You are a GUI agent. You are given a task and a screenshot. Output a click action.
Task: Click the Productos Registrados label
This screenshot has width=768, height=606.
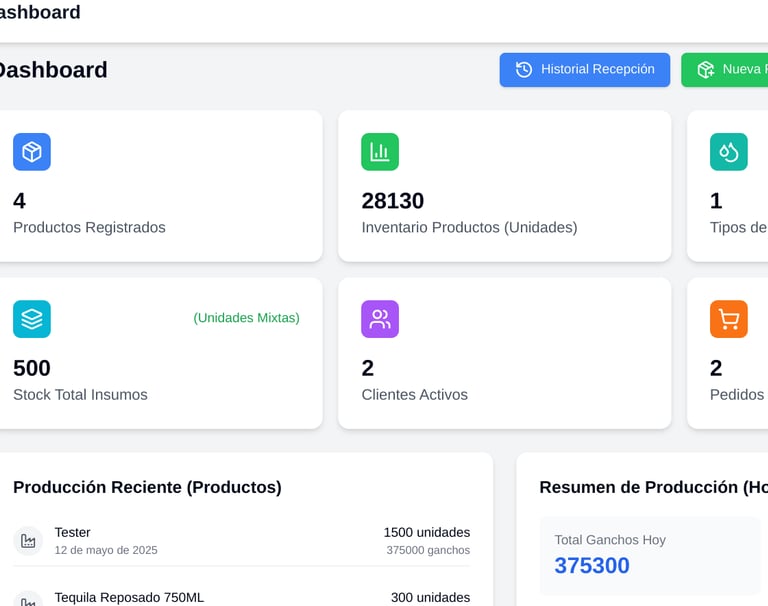pos(89,227)
